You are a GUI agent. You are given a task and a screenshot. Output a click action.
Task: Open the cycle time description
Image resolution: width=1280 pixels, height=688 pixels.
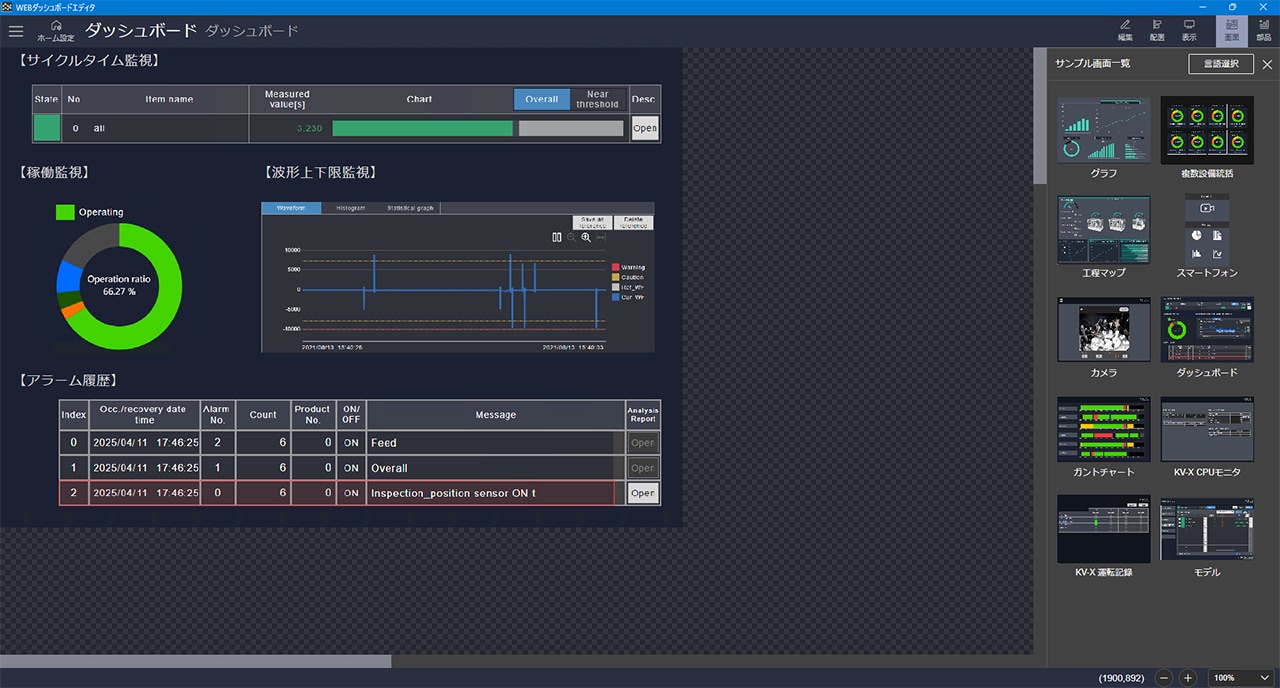[x=645, y=128]
